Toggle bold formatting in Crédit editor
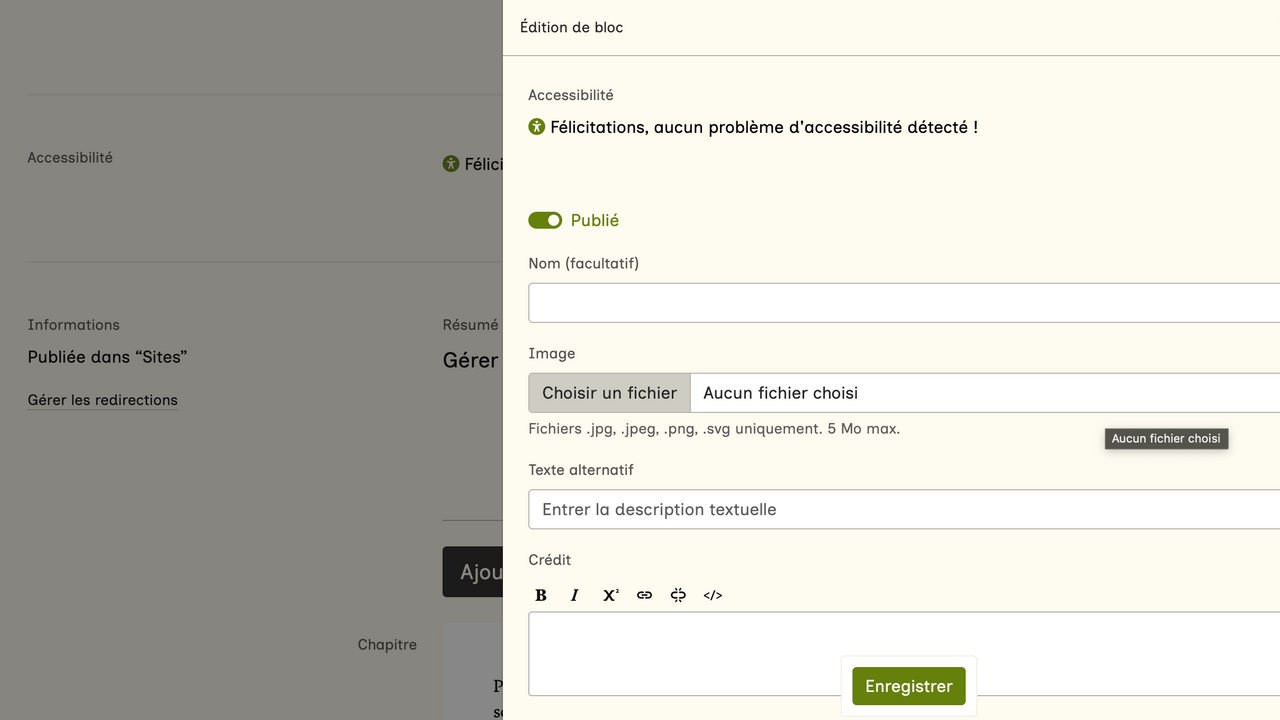 click(x=541, y=595)
